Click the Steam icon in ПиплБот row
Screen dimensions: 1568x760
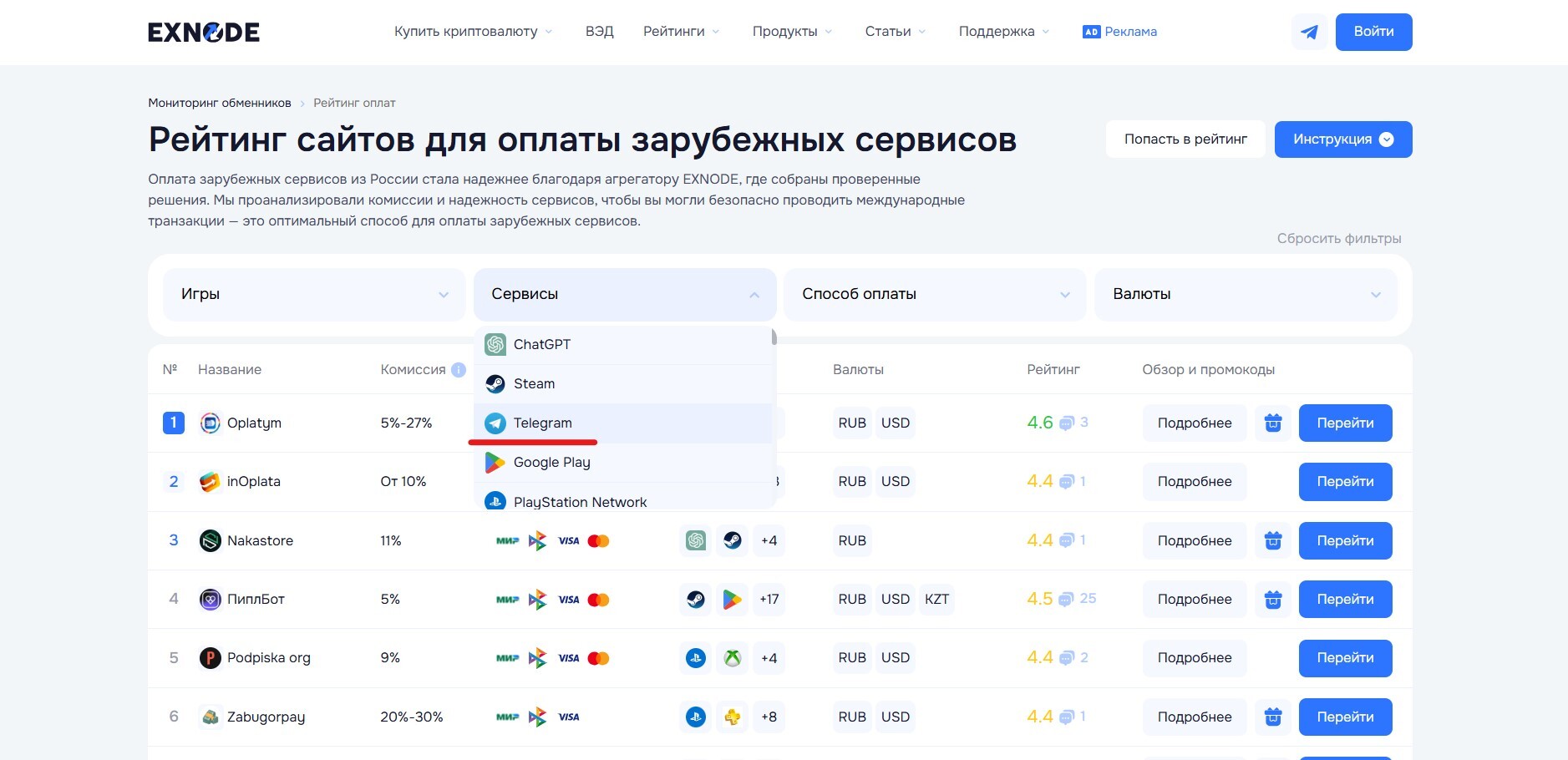tap(695, 600)
